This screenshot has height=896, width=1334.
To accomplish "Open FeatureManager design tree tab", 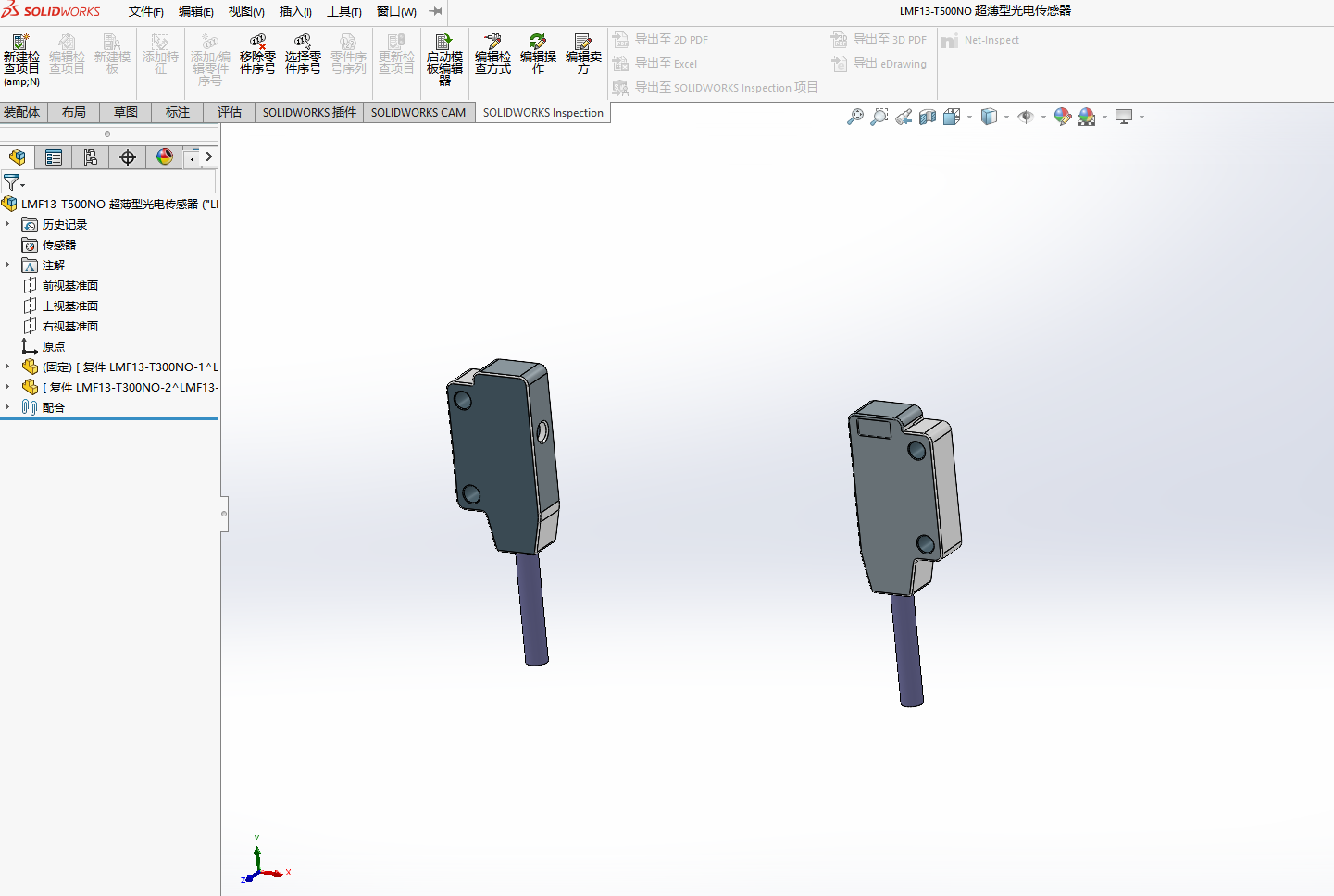I will 18,157.
